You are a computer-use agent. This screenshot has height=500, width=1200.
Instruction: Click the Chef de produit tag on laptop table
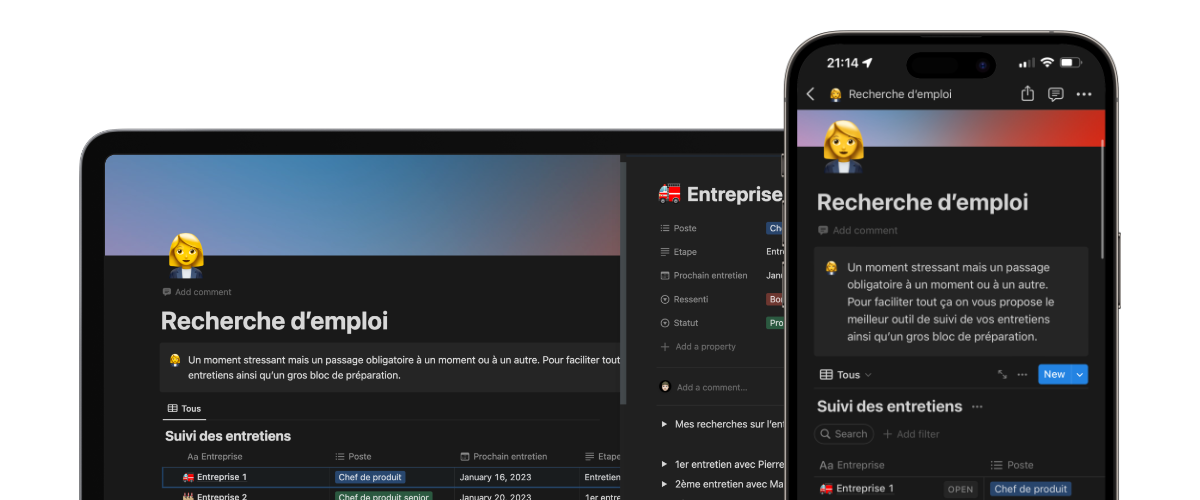click(370, 477)
